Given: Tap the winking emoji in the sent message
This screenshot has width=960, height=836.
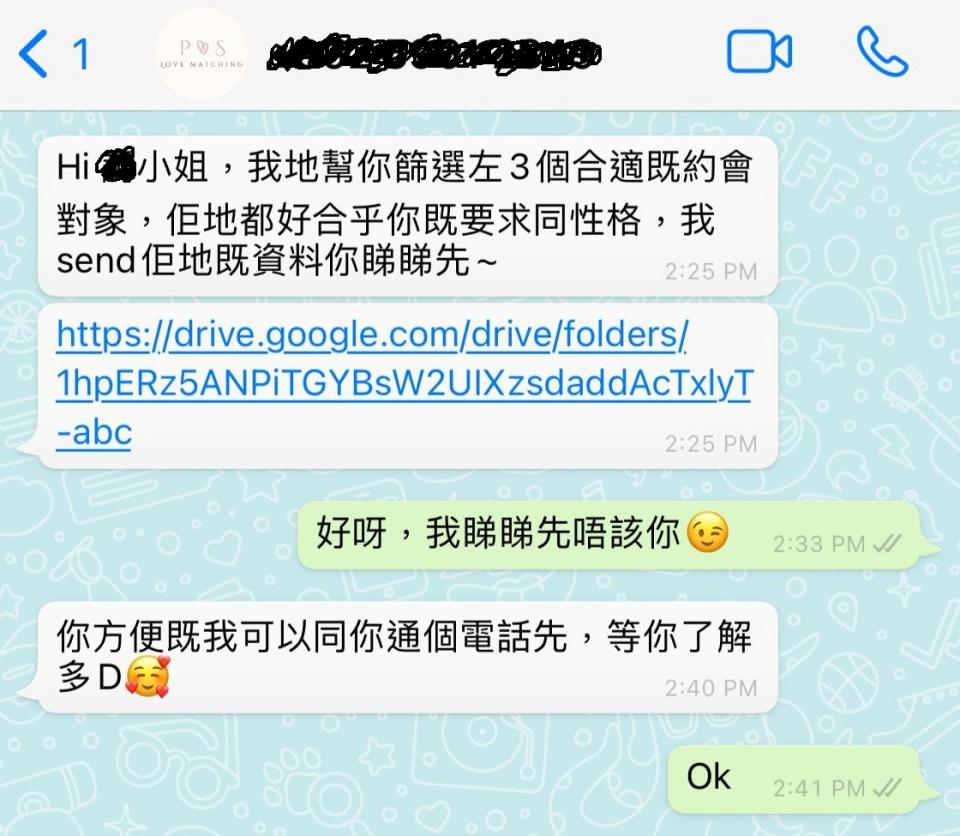Looking at the screenshot, I should 708,532.
